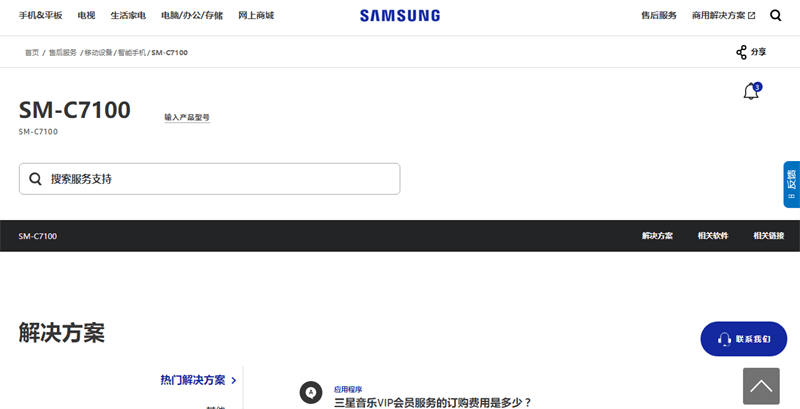Image resolution: width=800 pixels, height=409 pixels.
Task: Focus the 搜索服务支持 search field
Action: point(210,179)
